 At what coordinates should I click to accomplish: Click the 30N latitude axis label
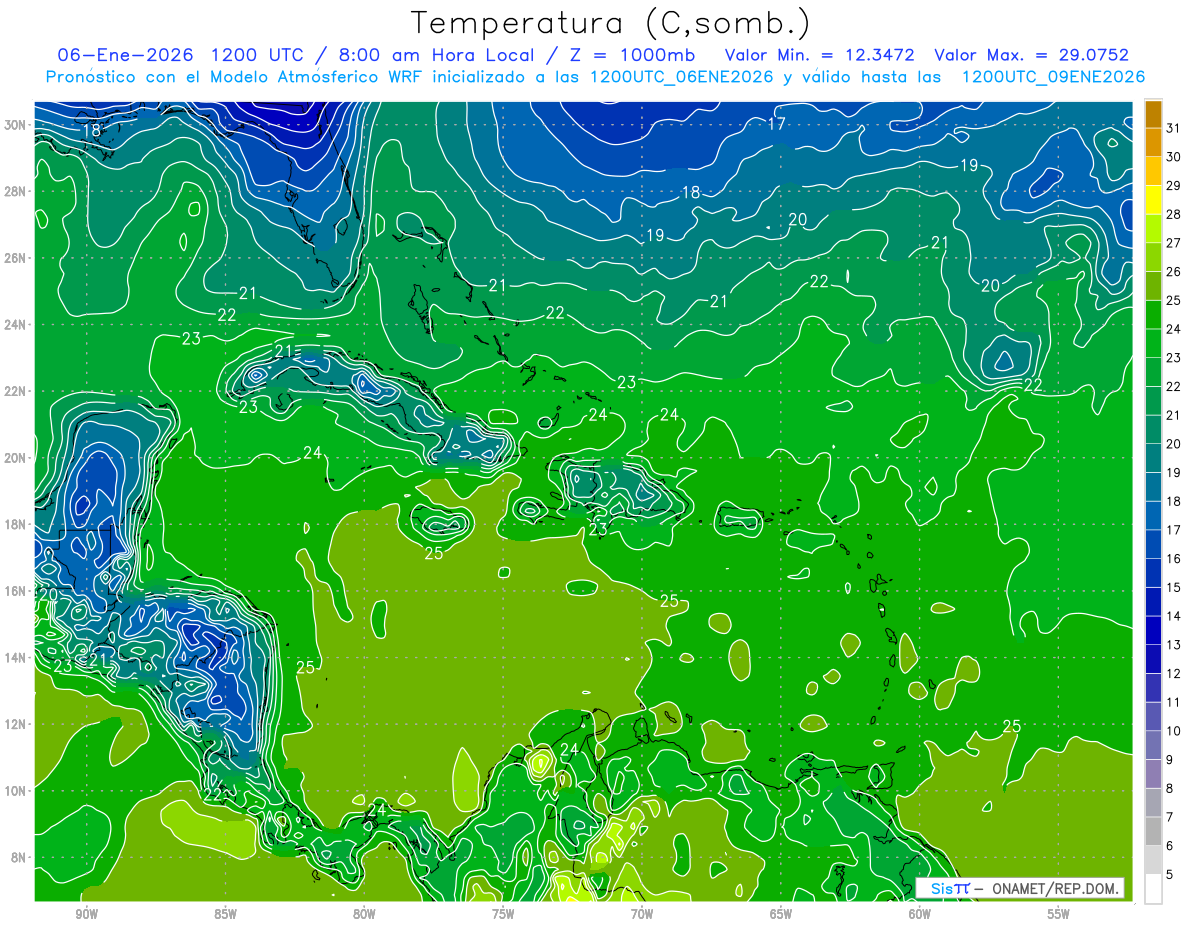point(15,125)
